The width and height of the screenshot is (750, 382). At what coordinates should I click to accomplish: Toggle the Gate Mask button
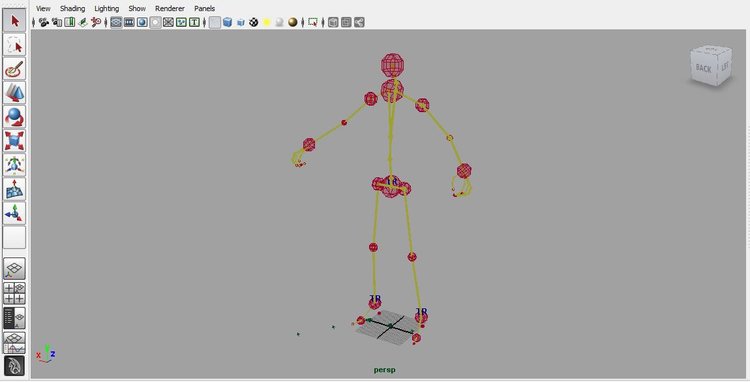pyautogui.click(x=155, y=22)
